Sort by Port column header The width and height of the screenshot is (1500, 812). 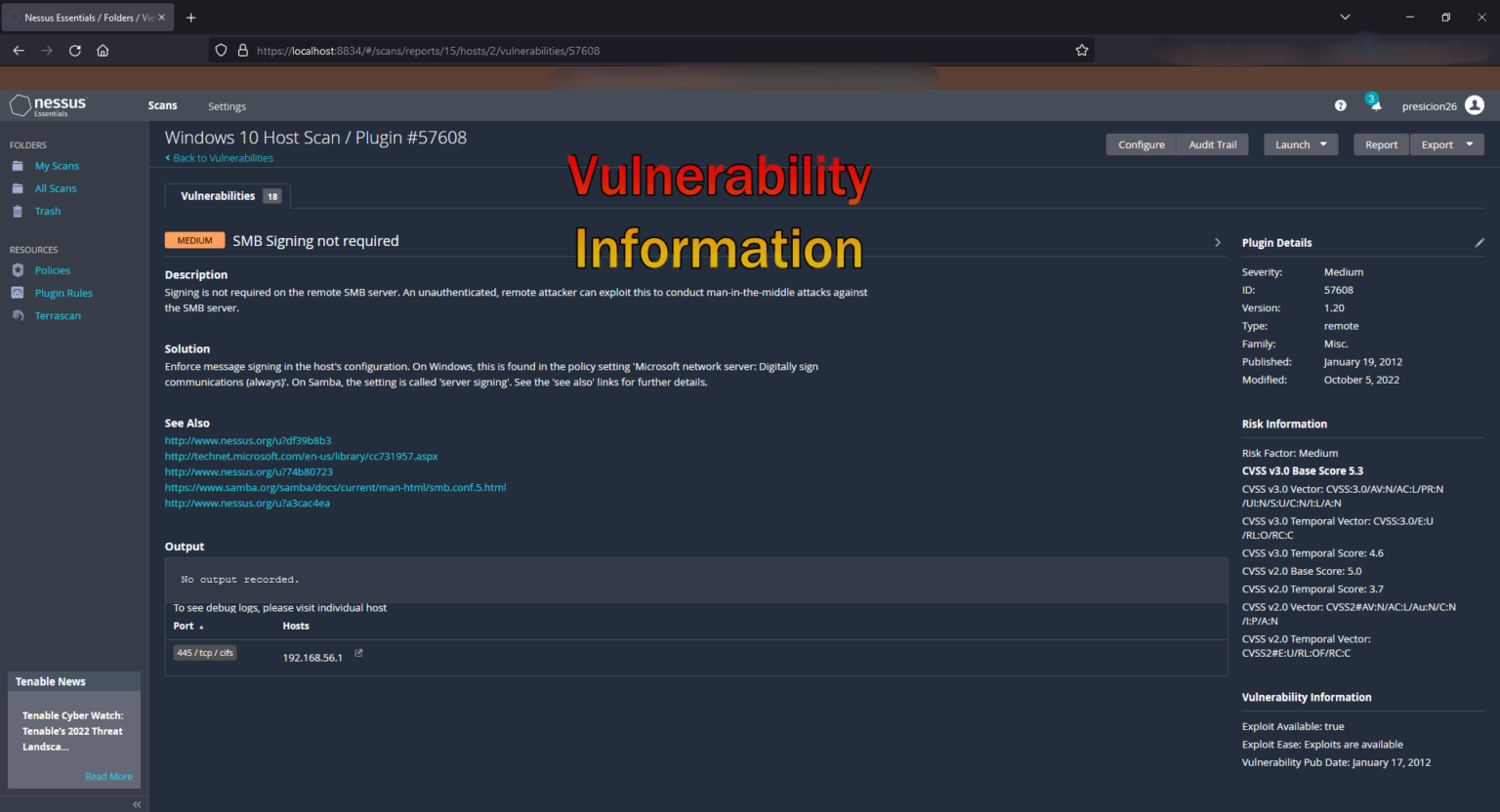(187, 627)
